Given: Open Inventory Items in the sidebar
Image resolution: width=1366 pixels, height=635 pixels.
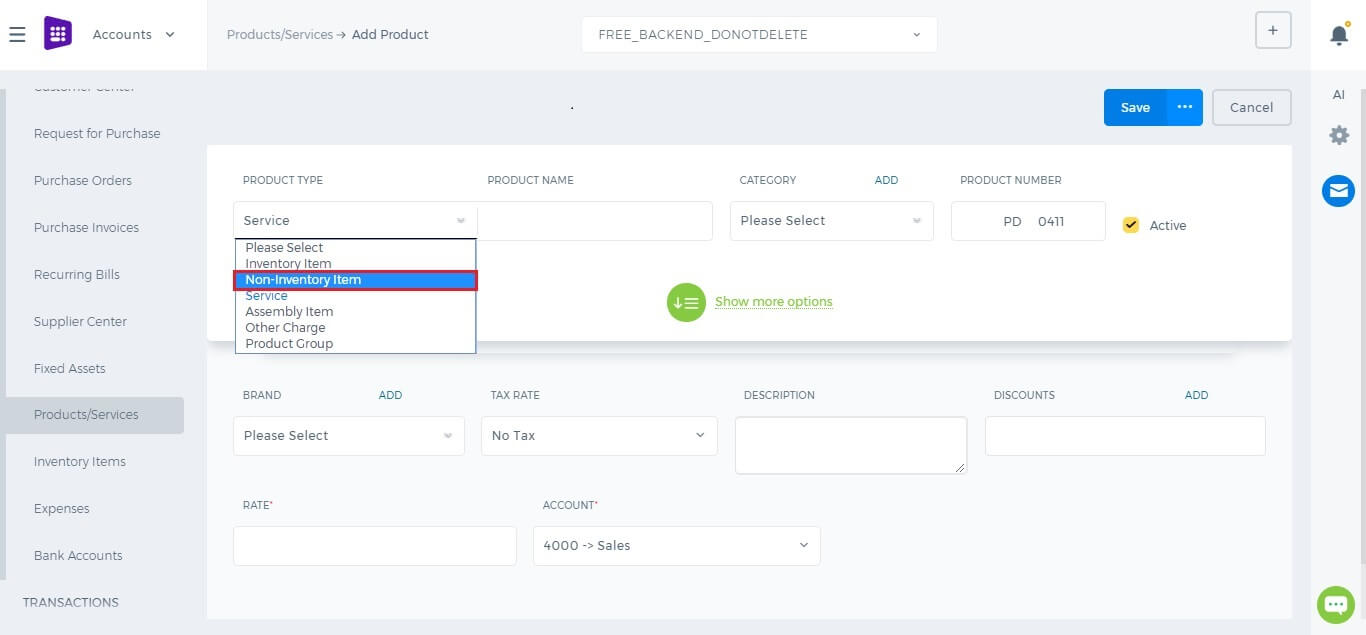Looking at the screenshot, I should tap(80, 462).
